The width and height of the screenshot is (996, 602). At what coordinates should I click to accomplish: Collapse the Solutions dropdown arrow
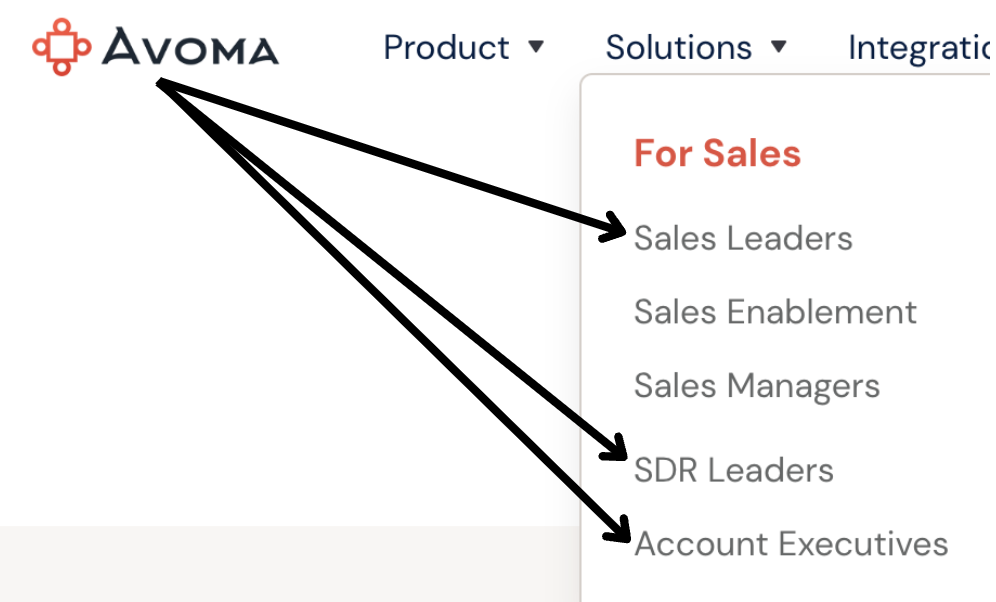[779, 47]
